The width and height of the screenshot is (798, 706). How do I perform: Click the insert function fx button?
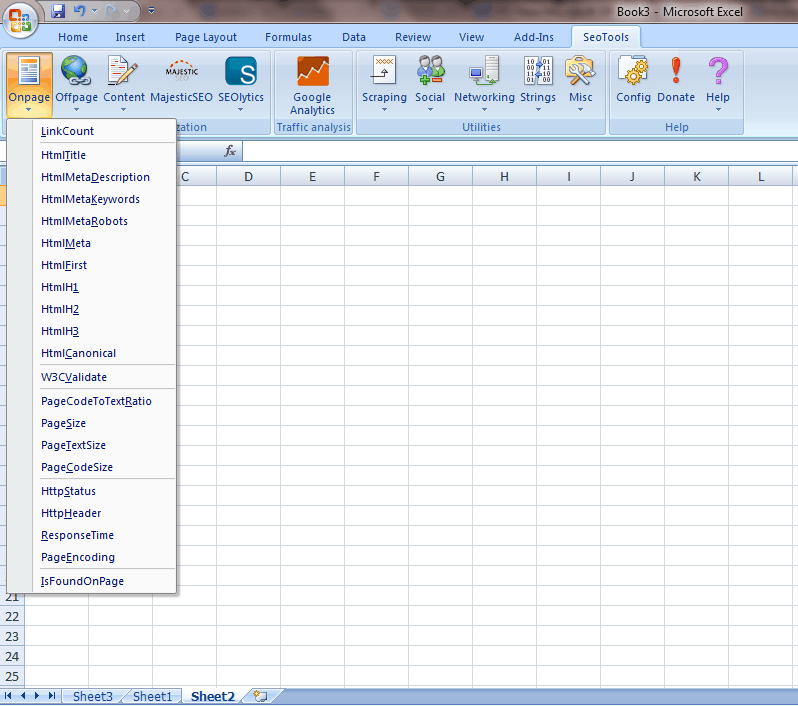230,151
